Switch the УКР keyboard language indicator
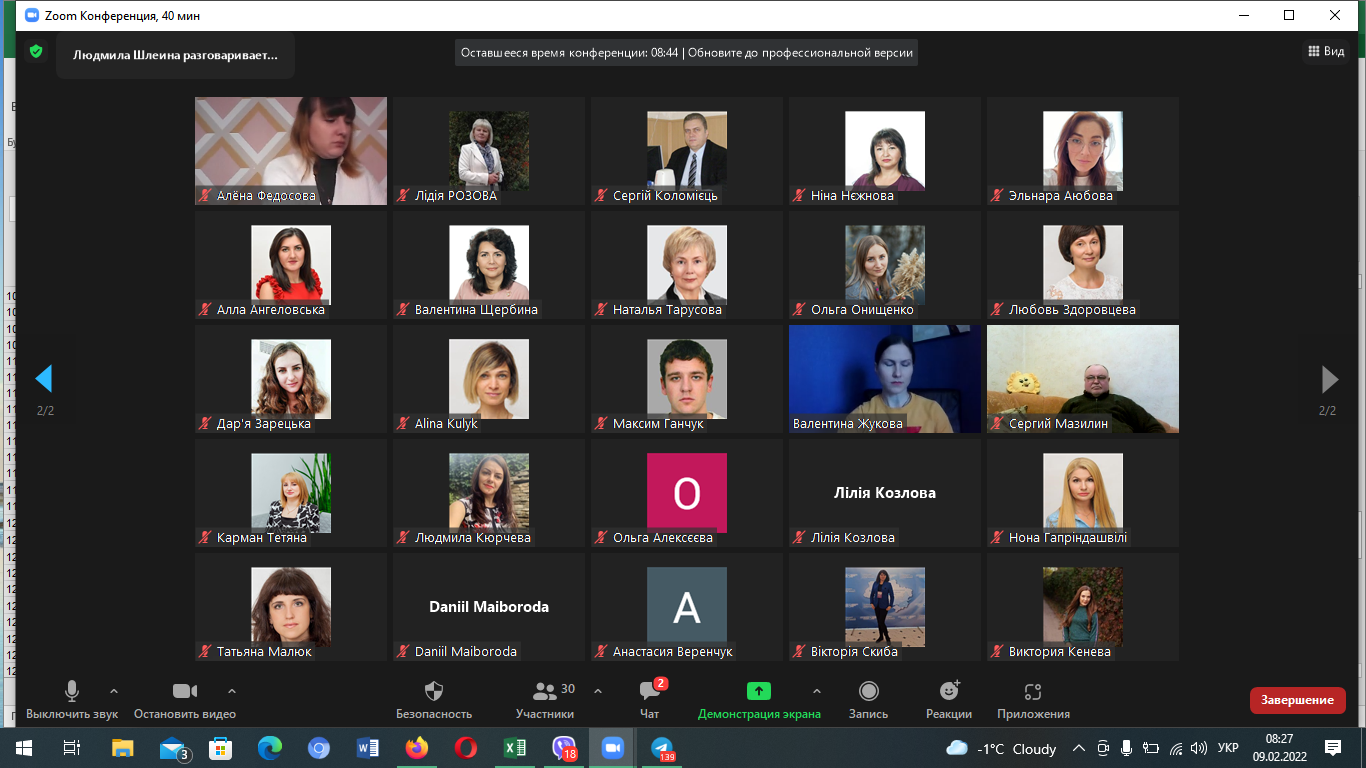Viewport: 1366px width, 768px height. [x=1229, y=748]
